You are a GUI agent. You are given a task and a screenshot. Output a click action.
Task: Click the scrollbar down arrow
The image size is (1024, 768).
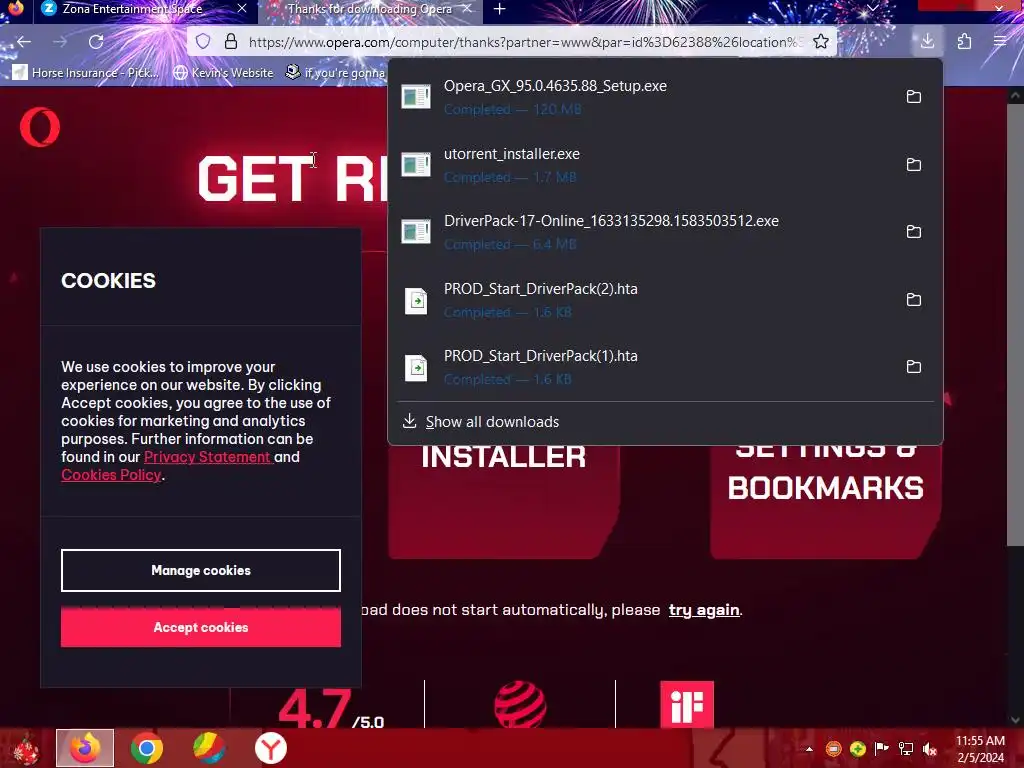point(1014,720)
